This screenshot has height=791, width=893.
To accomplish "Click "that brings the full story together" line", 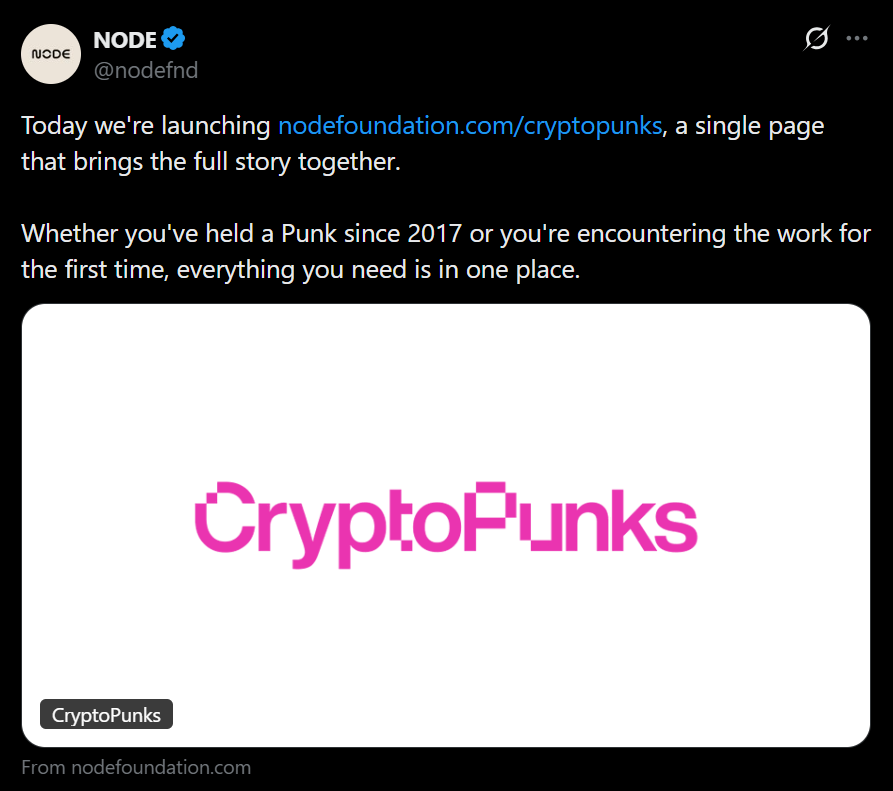I will [x=210, y=162].
